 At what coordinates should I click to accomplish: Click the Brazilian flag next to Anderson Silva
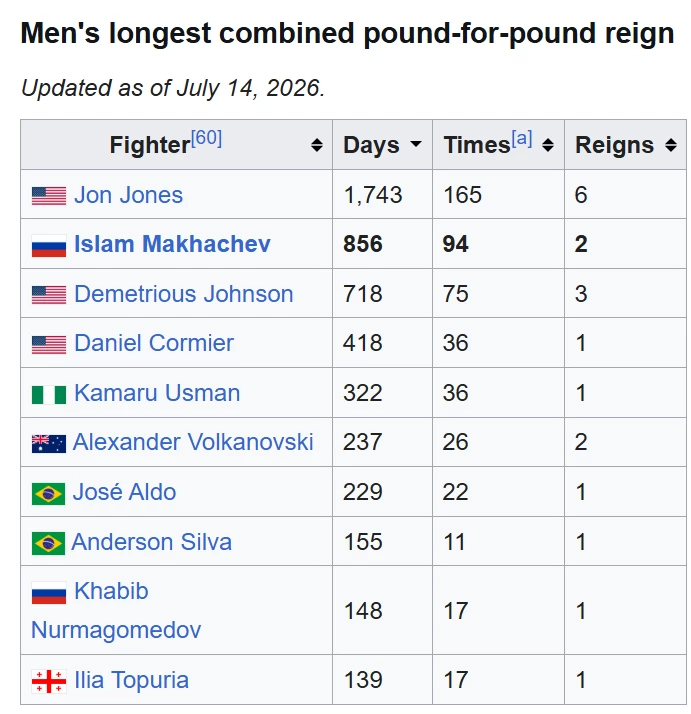point(48,543)
